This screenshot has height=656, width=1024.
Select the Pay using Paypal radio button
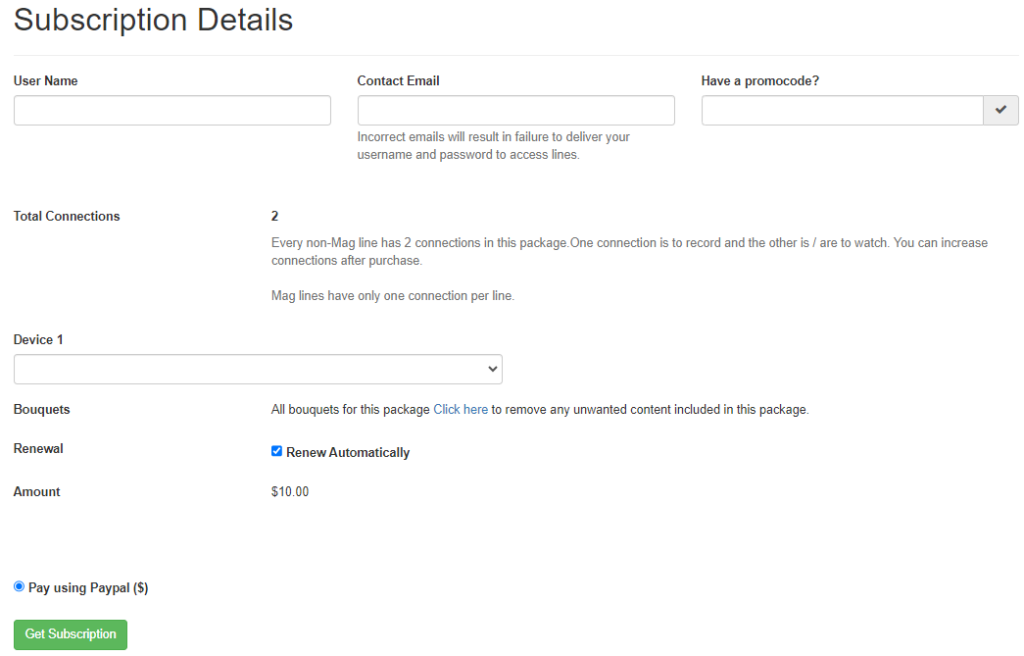19,587
